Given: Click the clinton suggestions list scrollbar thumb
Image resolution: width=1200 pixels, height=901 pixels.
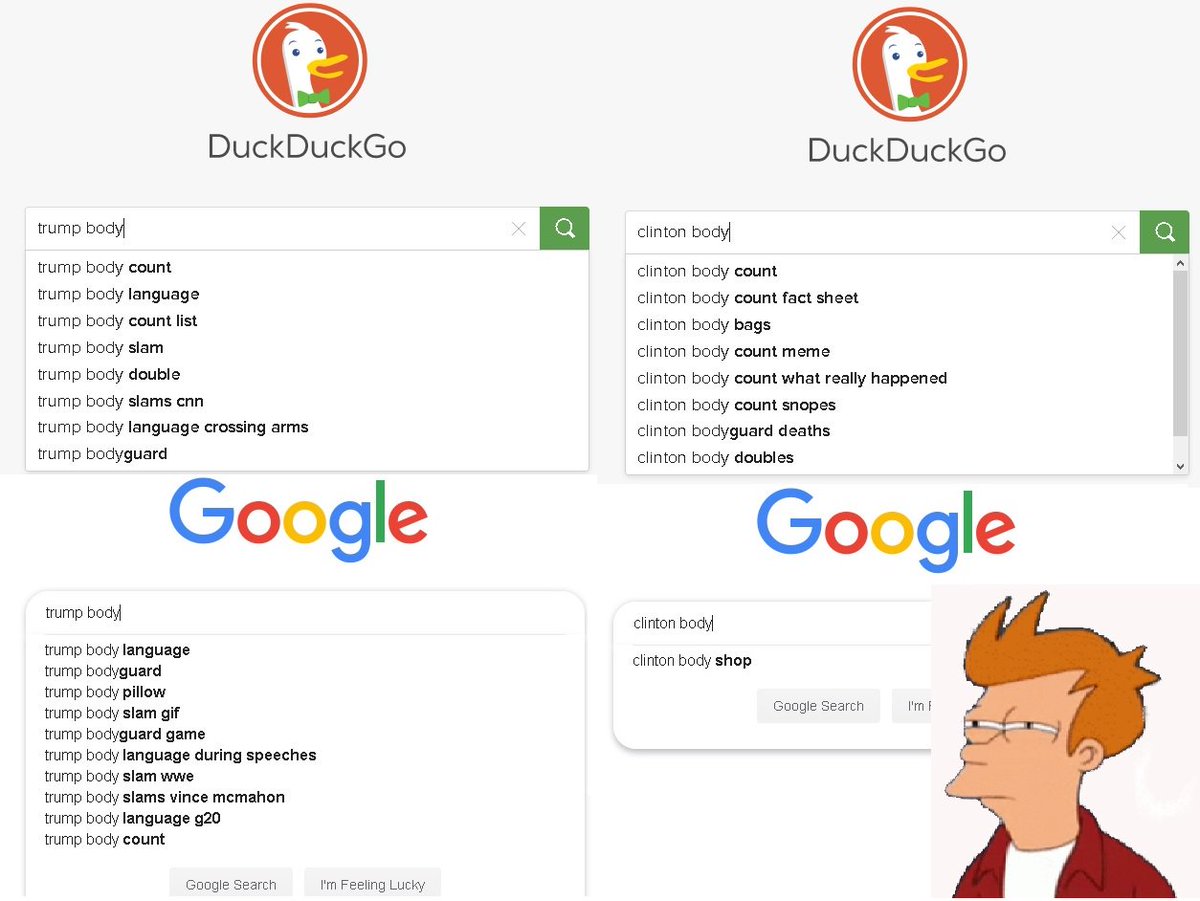Looking at the screenshot, I should [x=1180, y=353].
